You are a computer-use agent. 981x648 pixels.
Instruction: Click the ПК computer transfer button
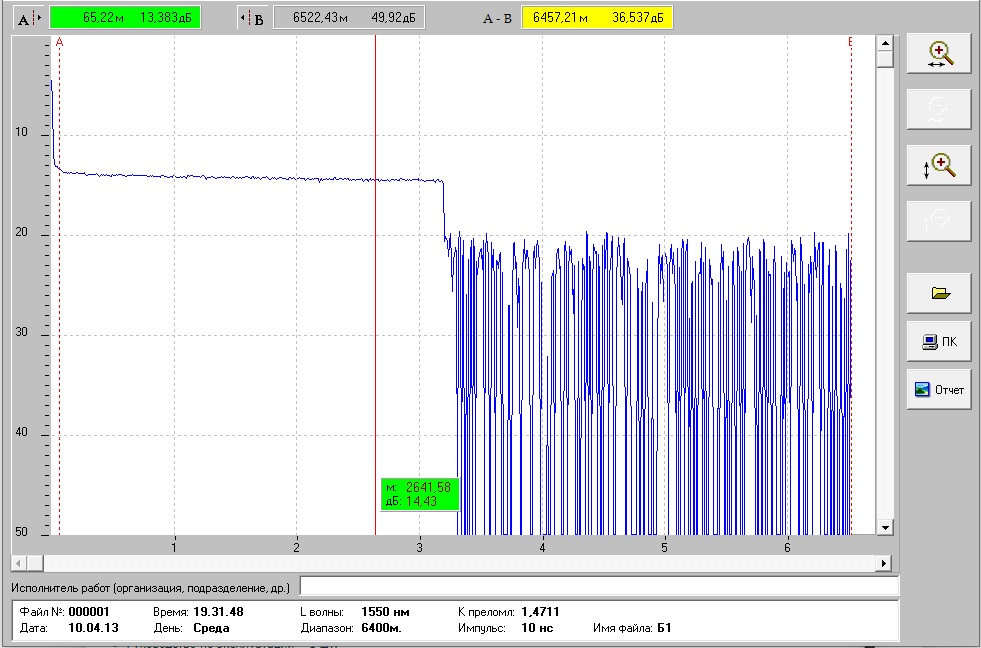coord(939,342)
